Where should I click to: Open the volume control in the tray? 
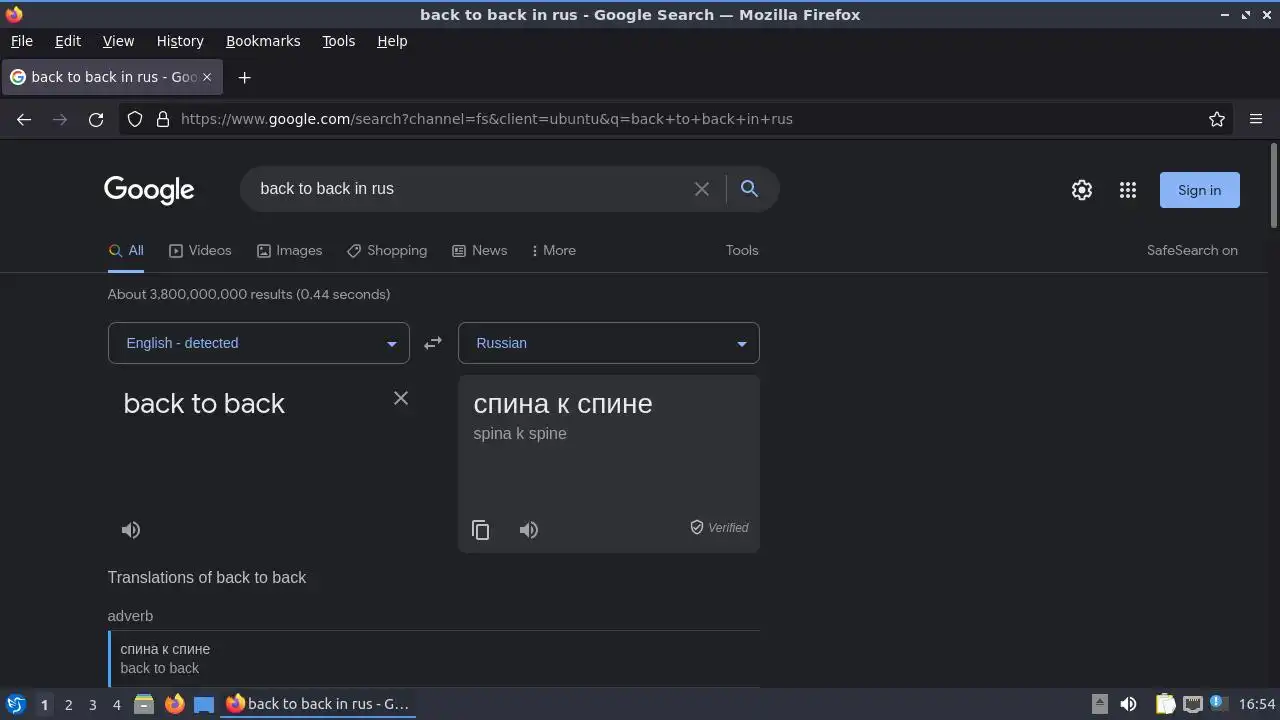pyautogui.click(x=1128, y=704)
